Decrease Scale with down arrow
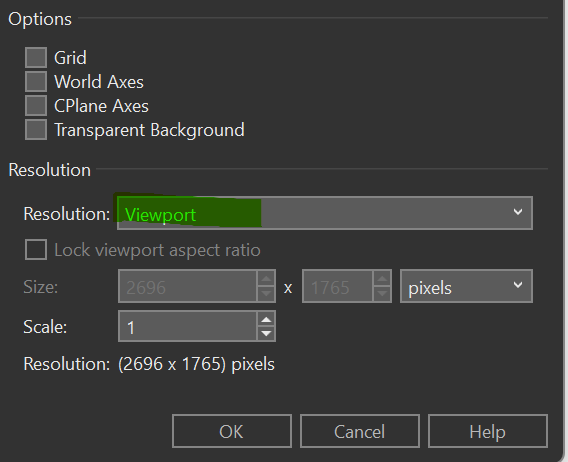 266,333
